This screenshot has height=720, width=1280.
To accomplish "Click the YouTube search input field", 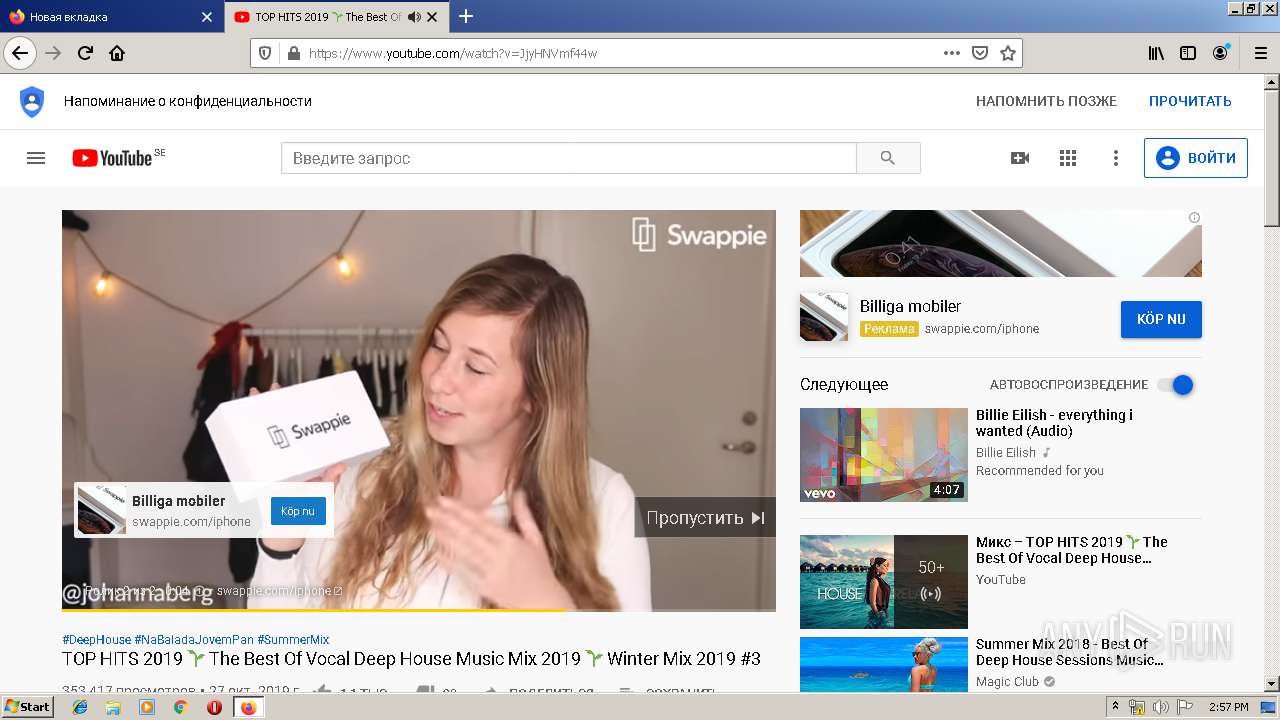I will pyautogui.click(x=569, y=158).
